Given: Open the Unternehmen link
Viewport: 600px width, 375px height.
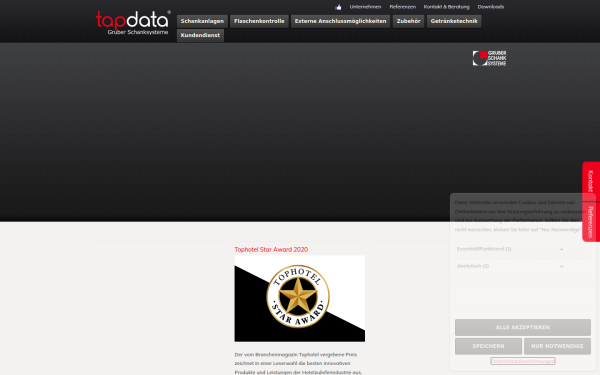Looking at the screenshot, I should click(365, 7).
